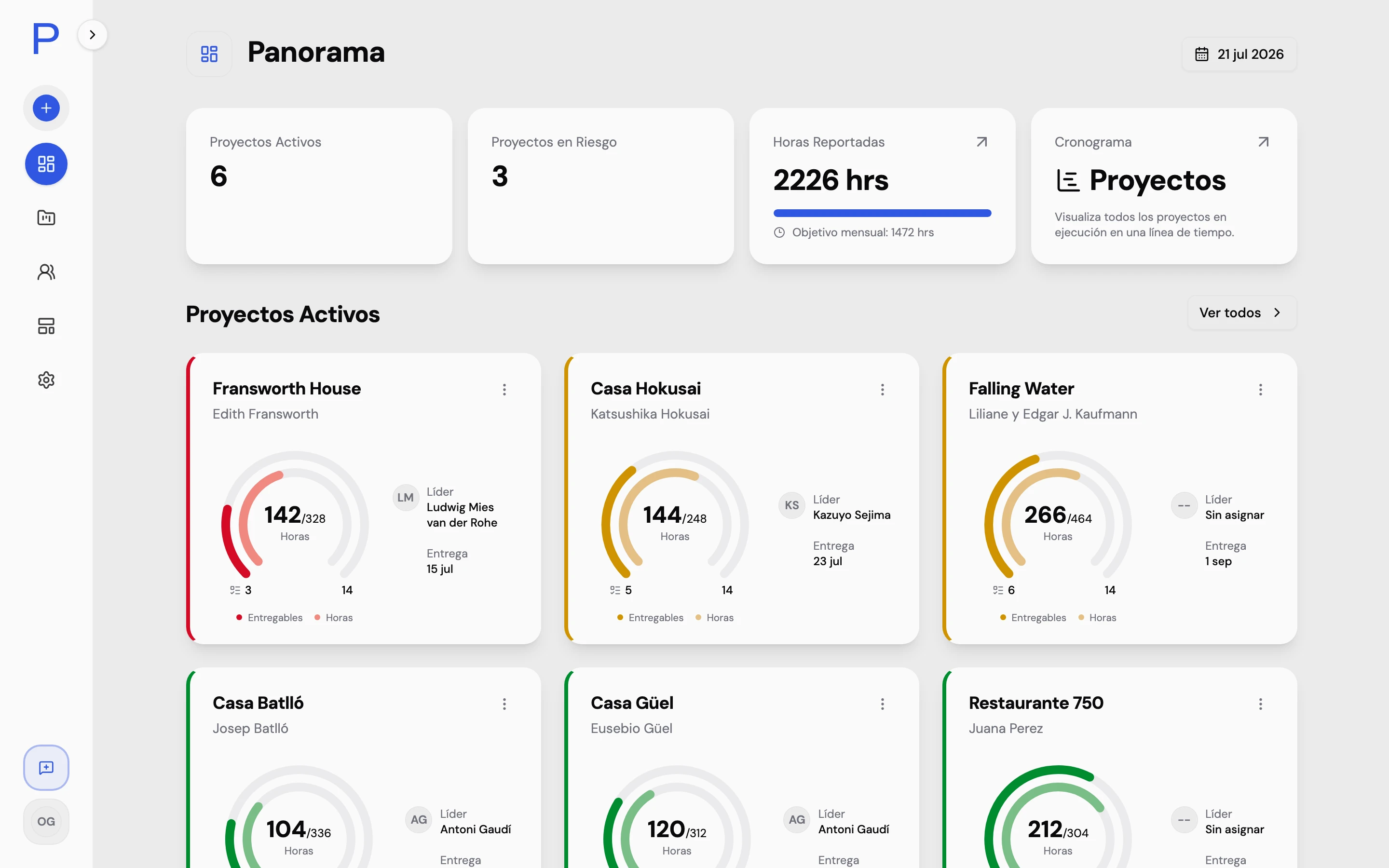This screenshot has width=1389, height=868.
Task: Click the Restaurante 750 212/304 hours gauge
Action: pos(1058,817)
